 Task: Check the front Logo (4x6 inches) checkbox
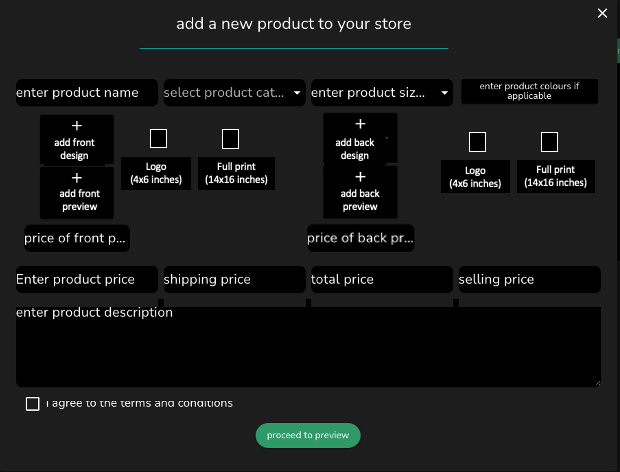(x=158, y=138)
